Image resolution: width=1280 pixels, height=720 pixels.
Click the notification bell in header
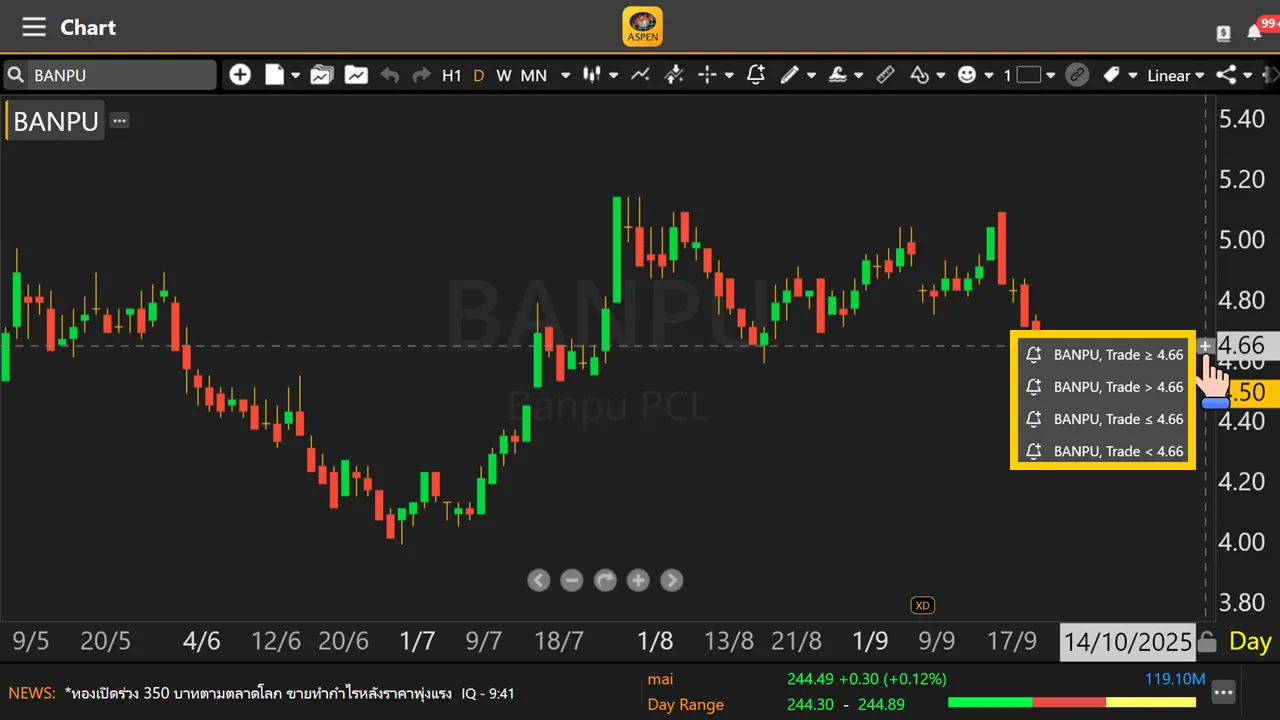(1254, 32)
